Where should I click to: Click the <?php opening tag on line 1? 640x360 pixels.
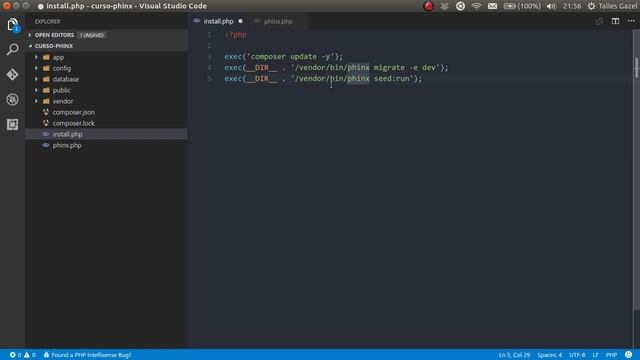(x=236, y=35)
